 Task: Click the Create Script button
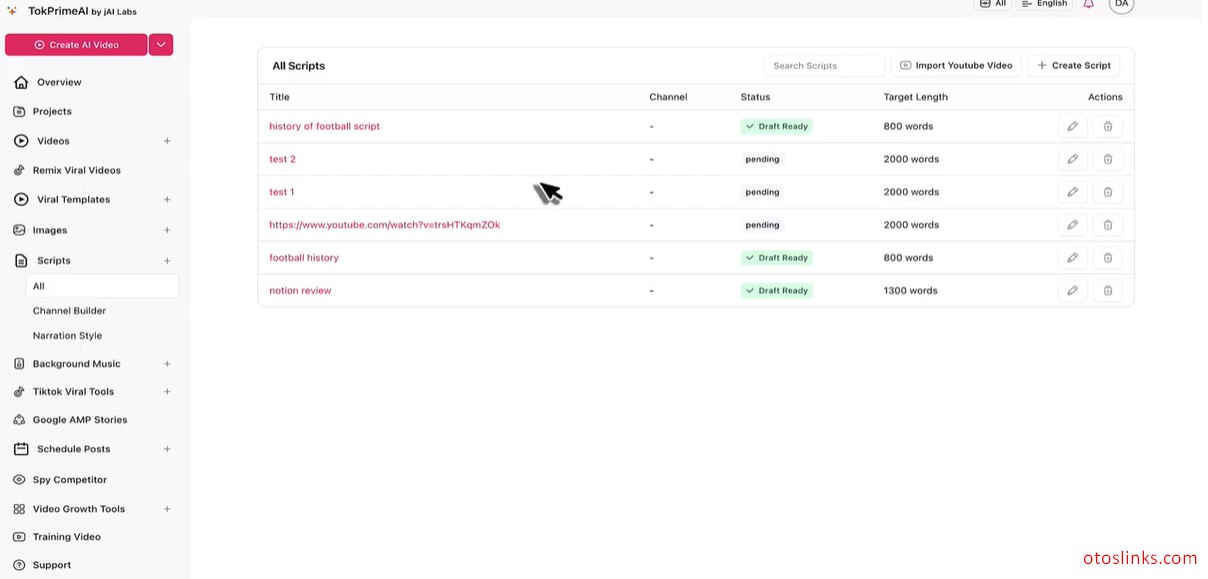point(1073,65)
